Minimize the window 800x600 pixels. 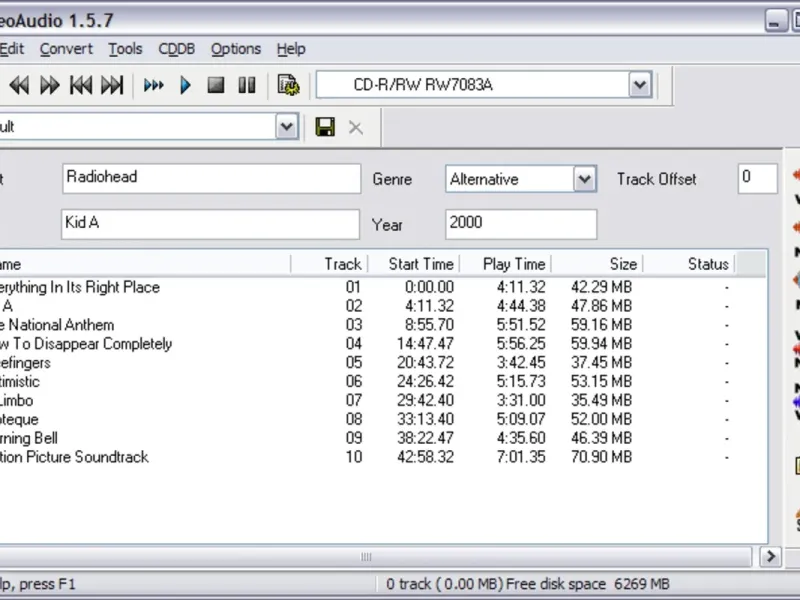click(776, 21)
